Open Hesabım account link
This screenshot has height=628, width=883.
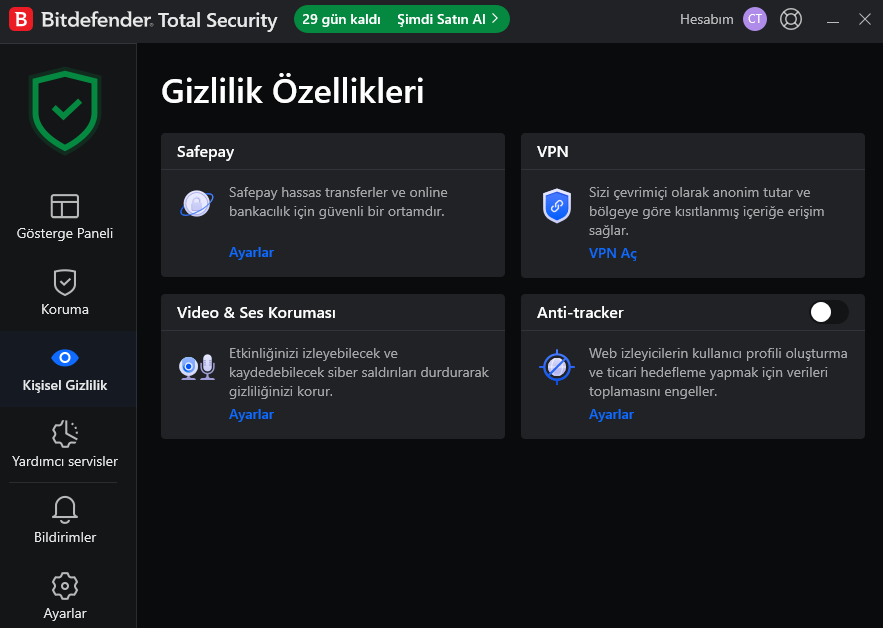(706, 19)
